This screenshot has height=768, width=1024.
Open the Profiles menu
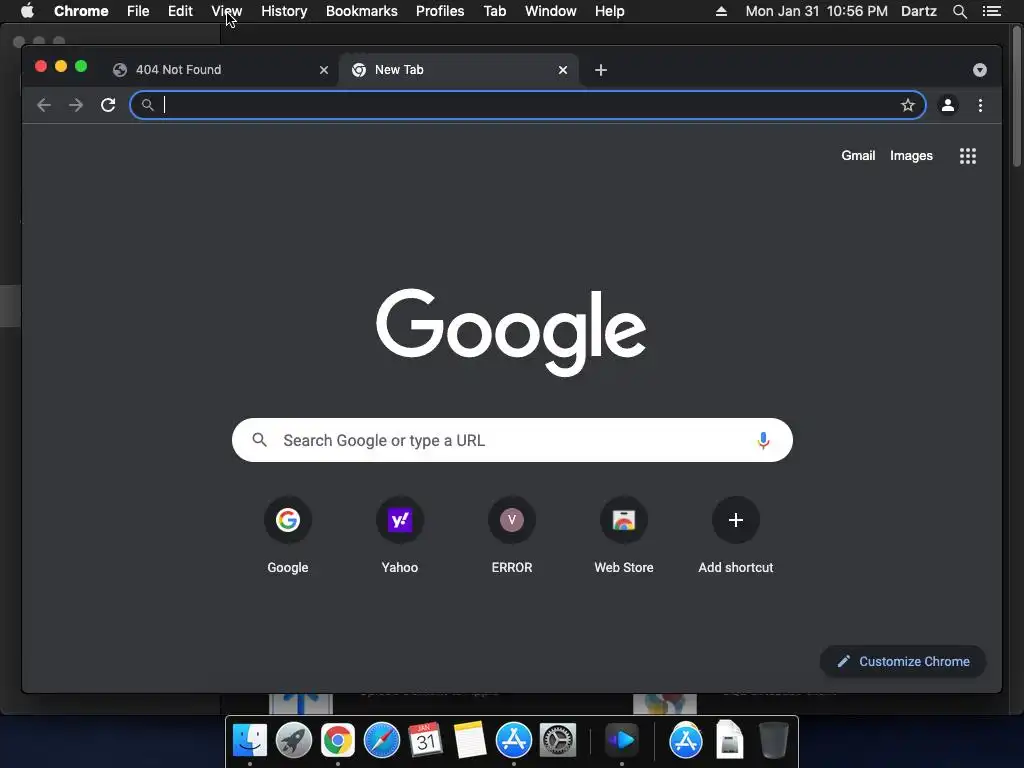tap(440, 11)
